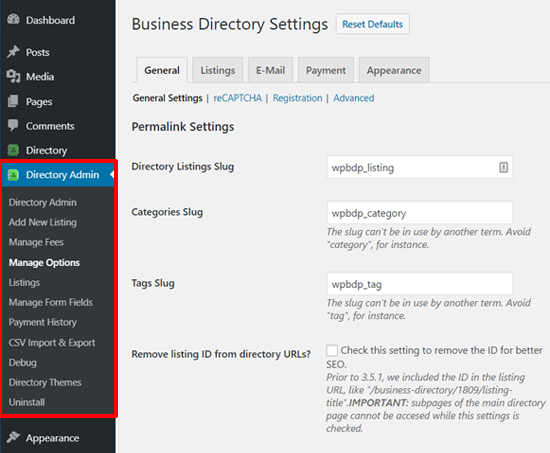
Task: Click the Appearance paintbrush icon
Action: pyautogui.click(x=13, y=437)
